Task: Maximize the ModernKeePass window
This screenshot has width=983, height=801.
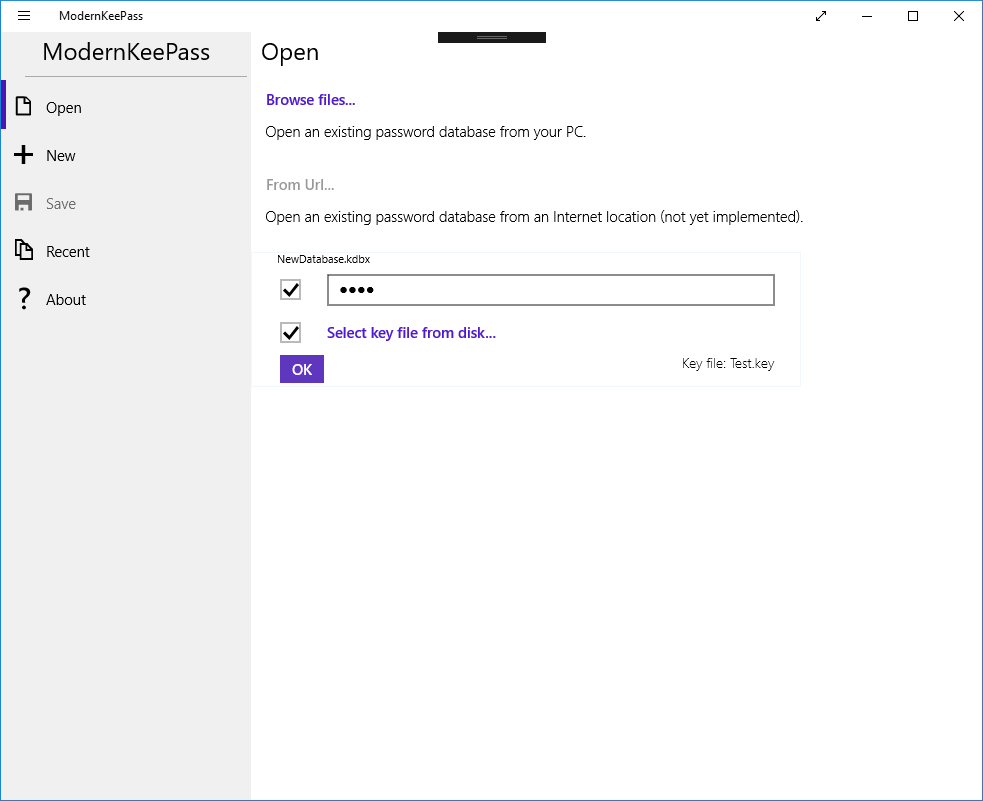Action: [913, 16]
